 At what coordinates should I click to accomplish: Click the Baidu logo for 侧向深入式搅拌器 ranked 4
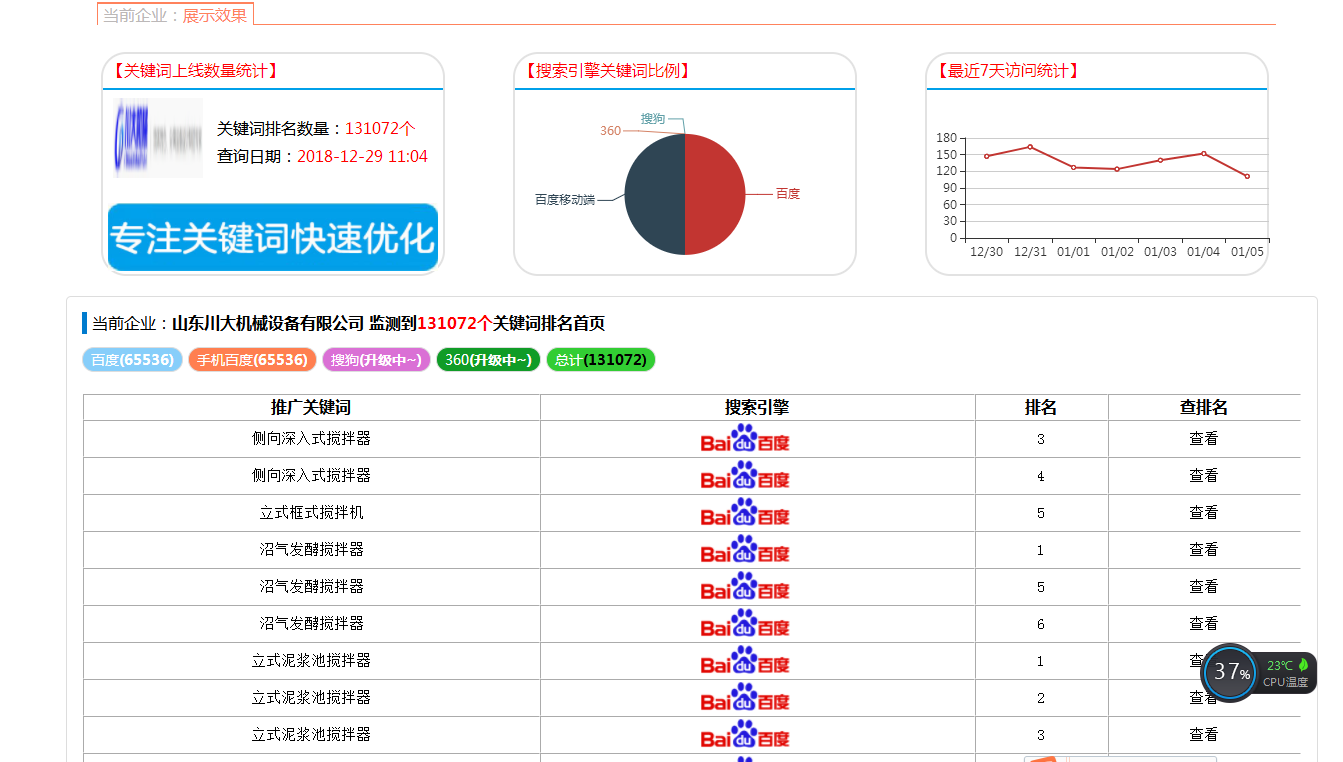[x=745, y=476]
